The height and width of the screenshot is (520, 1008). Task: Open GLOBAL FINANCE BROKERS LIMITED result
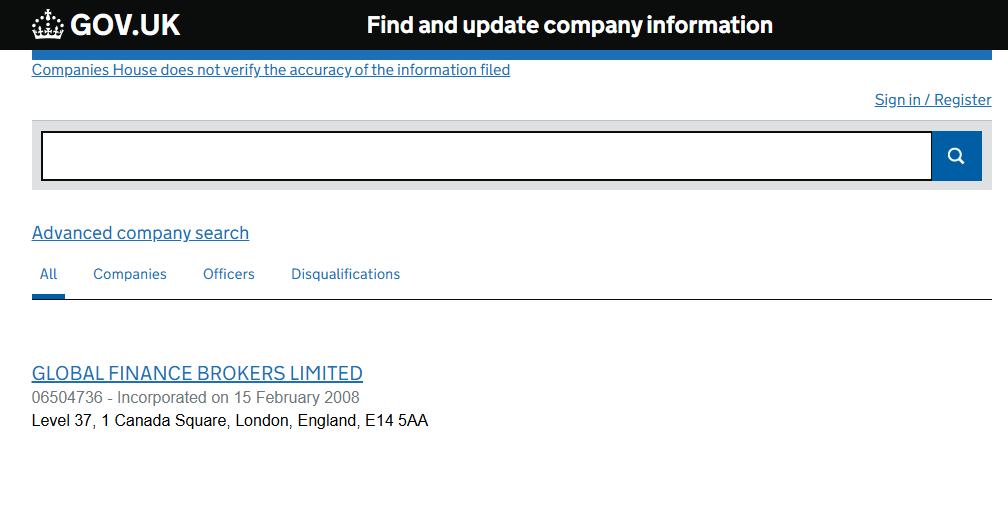(x=197, y=373)
